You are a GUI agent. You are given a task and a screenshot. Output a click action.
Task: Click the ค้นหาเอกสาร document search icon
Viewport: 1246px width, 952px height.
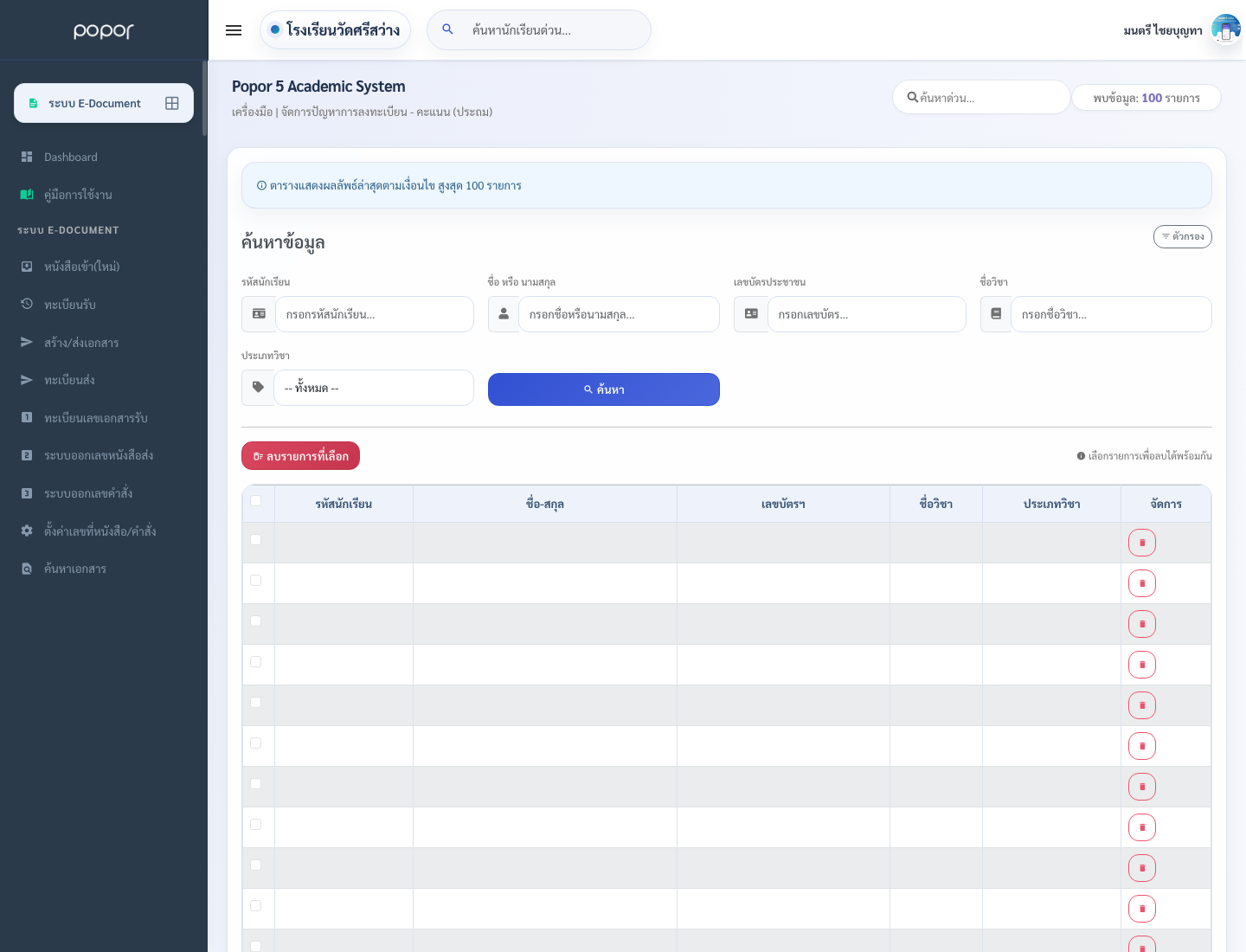pyautogui.click(x=27, y=569)
